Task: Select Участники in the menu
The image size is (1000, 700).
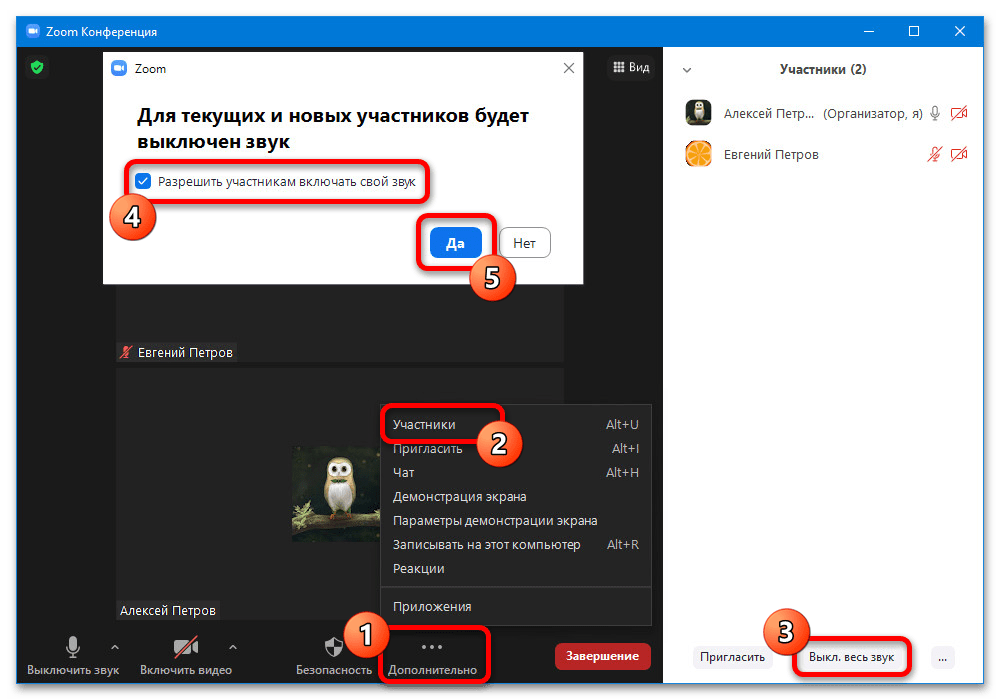Action: 515,425
